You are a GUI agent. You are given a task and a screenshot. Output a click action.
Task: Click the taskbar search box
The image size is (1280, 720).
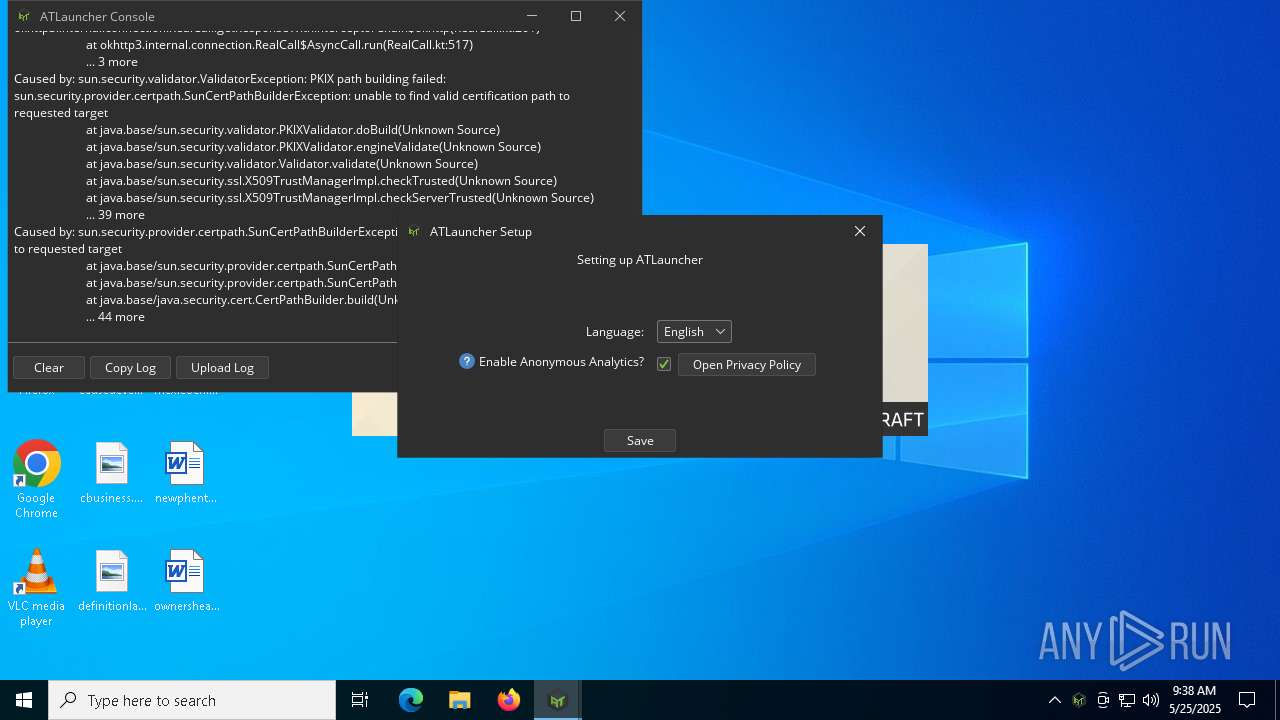pyautogui.click(x=192, y=700)
